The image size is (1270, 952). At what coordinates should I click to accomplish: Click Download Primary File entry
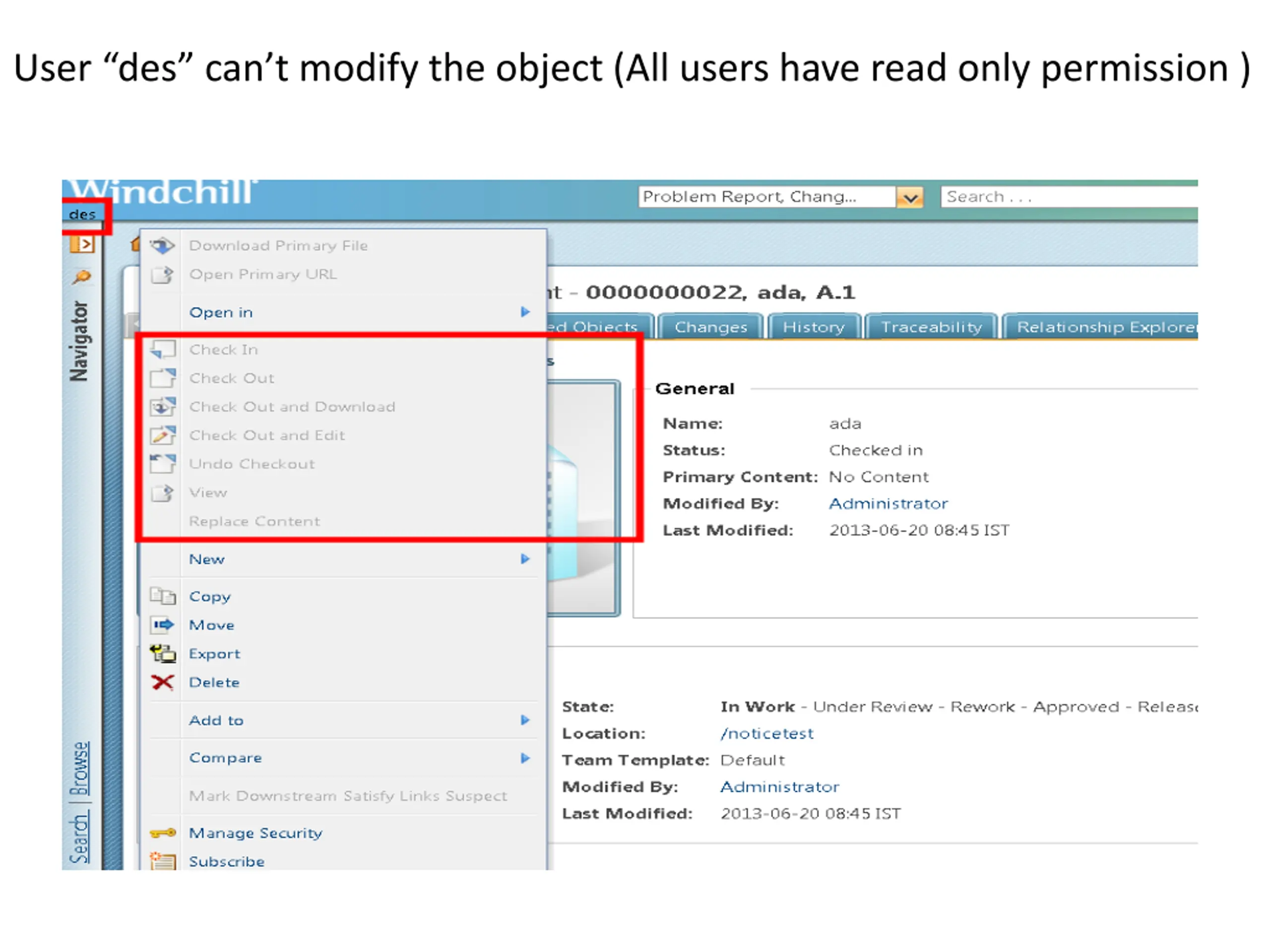click(278, 245)
